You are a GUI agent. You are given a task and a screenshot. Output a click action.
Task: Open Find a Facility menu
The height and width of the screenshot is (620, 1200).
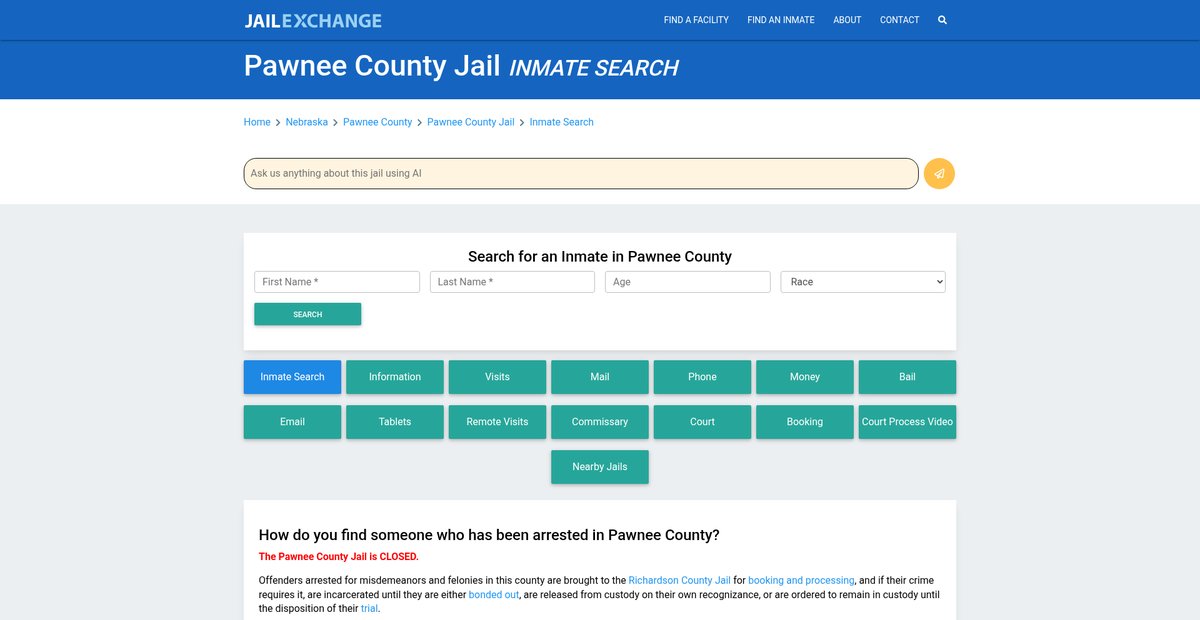(696, 20)
